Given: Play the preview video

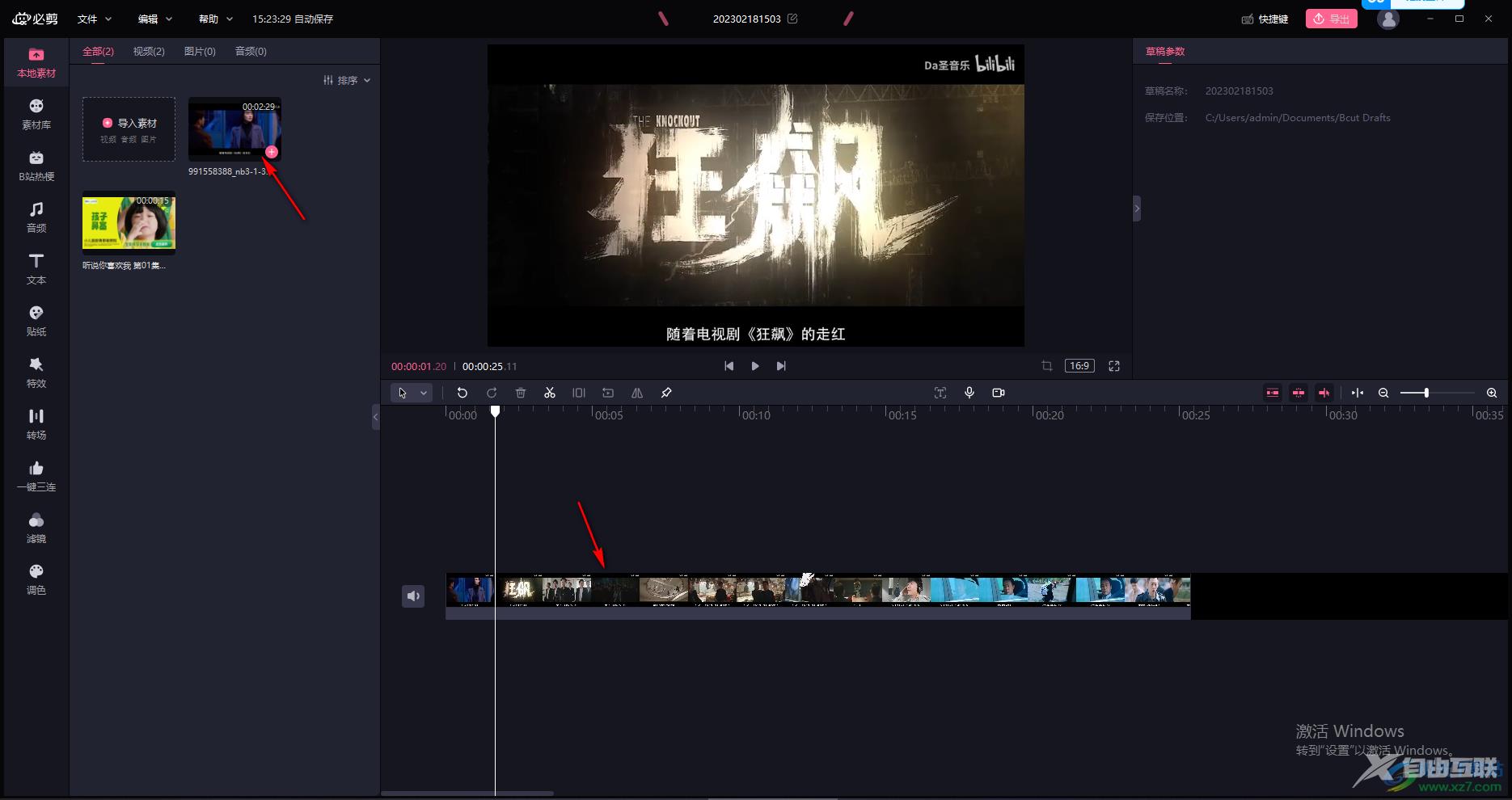Looking at the screenshot, I should coord(755,366).
